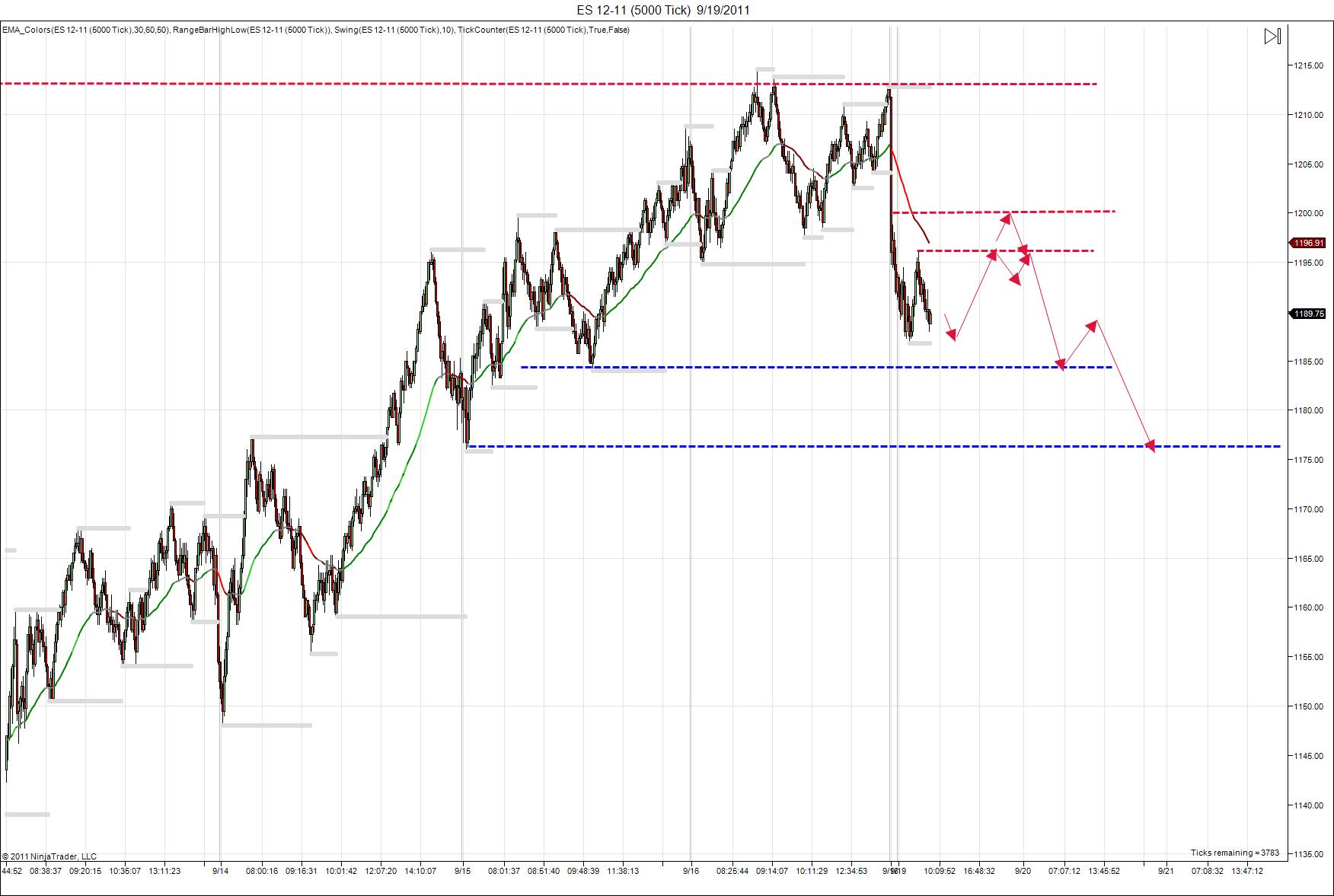Click the 2011 NinjaTrader, LLC copyright text

point(49,856)
